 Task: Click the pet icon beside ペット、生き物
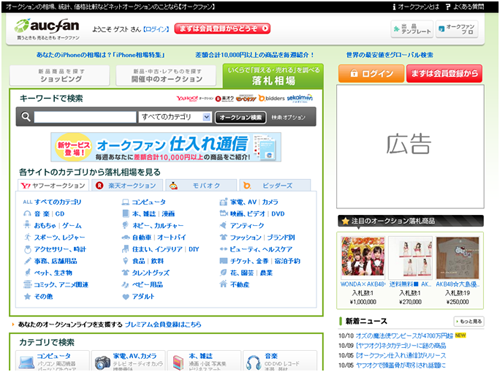(27, 273)
